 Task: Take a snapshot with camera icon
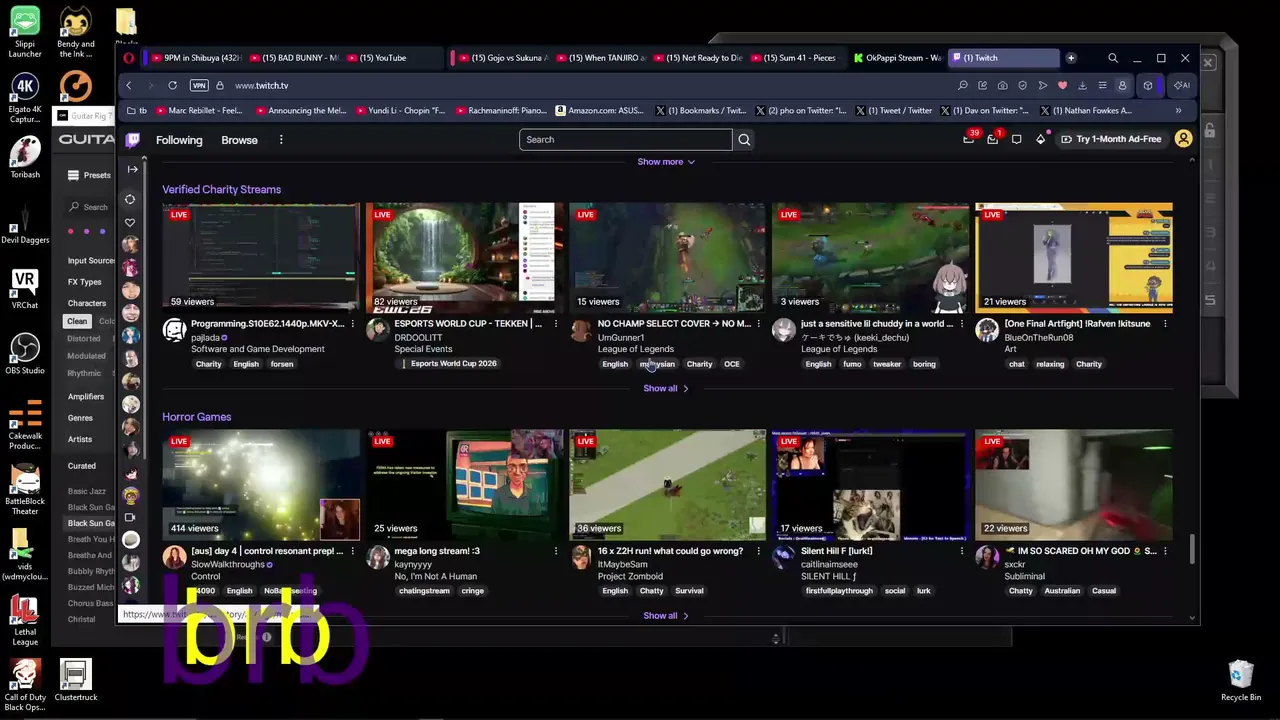1002,85
